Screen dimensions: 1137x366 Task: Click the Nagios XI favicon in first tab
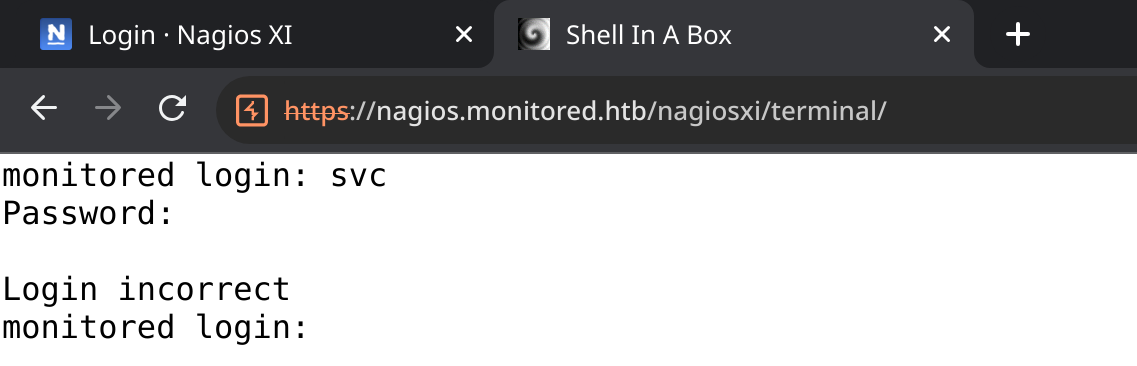[x=56, y=34]
